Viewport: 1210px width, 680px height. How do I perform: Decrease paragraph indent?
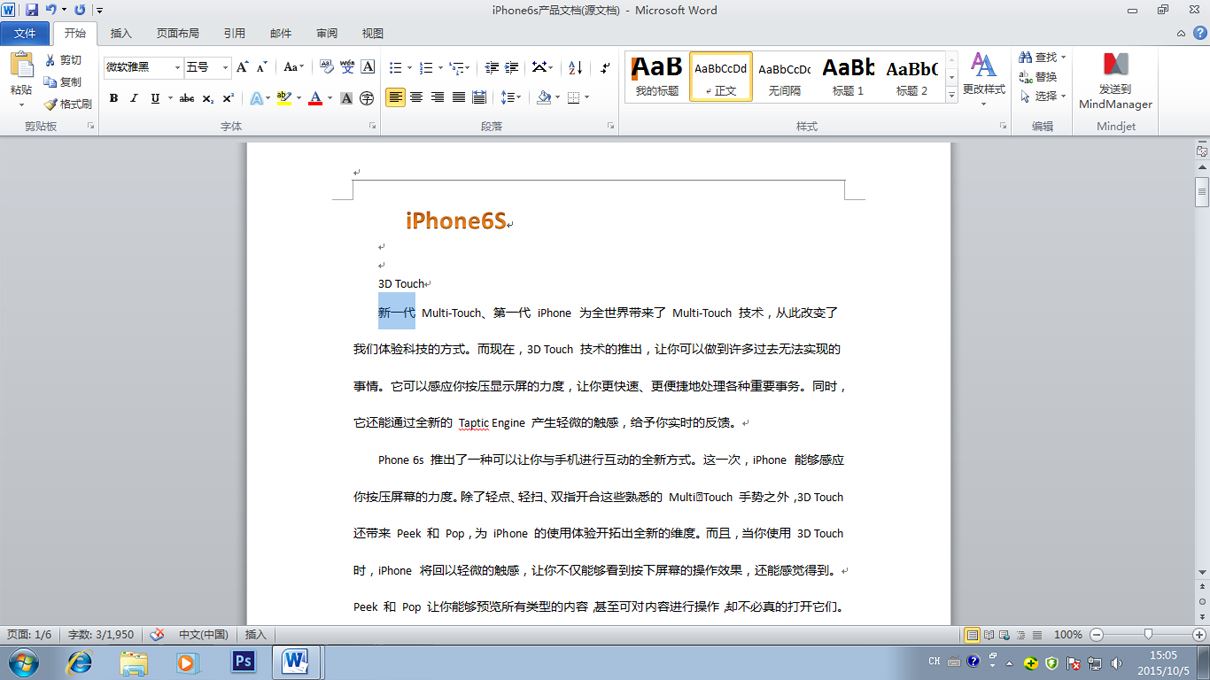(x=491, y=67)
